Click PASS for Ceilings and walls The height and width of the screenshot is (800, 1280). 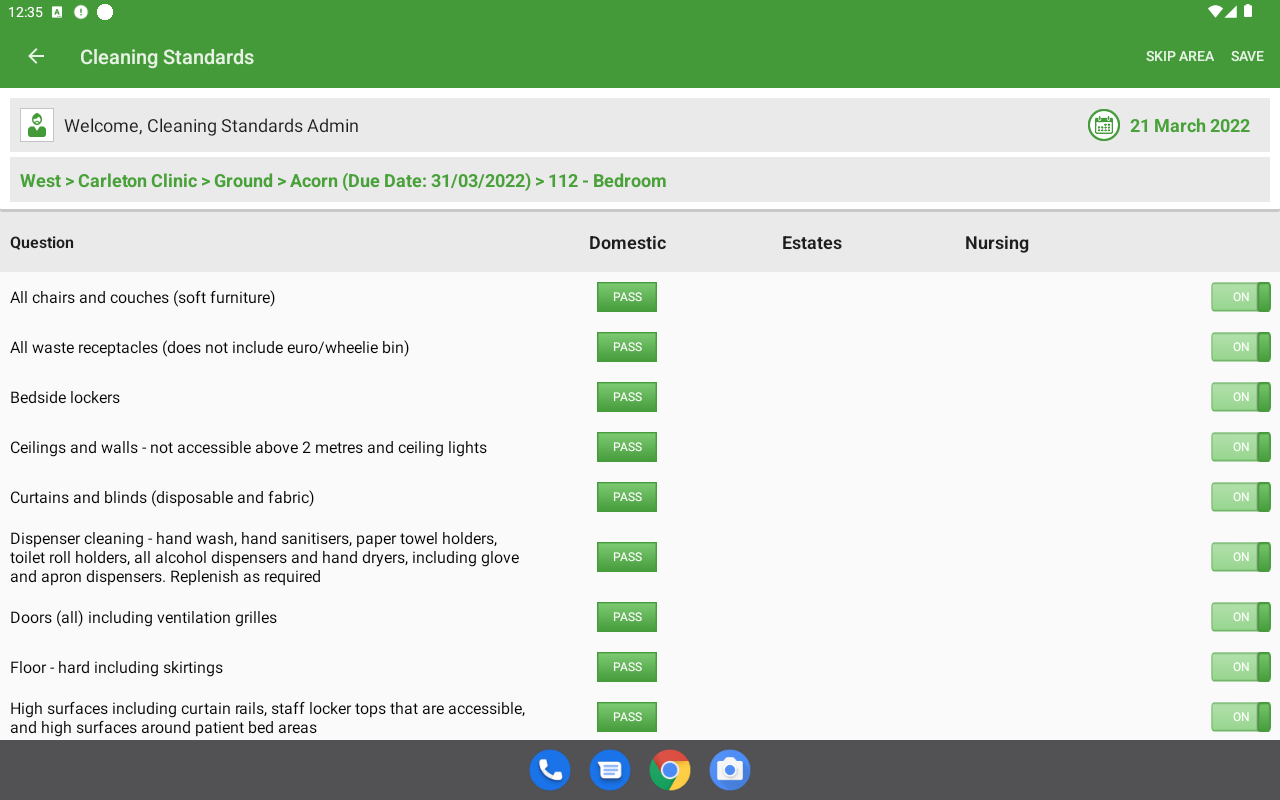coord(627,447)
